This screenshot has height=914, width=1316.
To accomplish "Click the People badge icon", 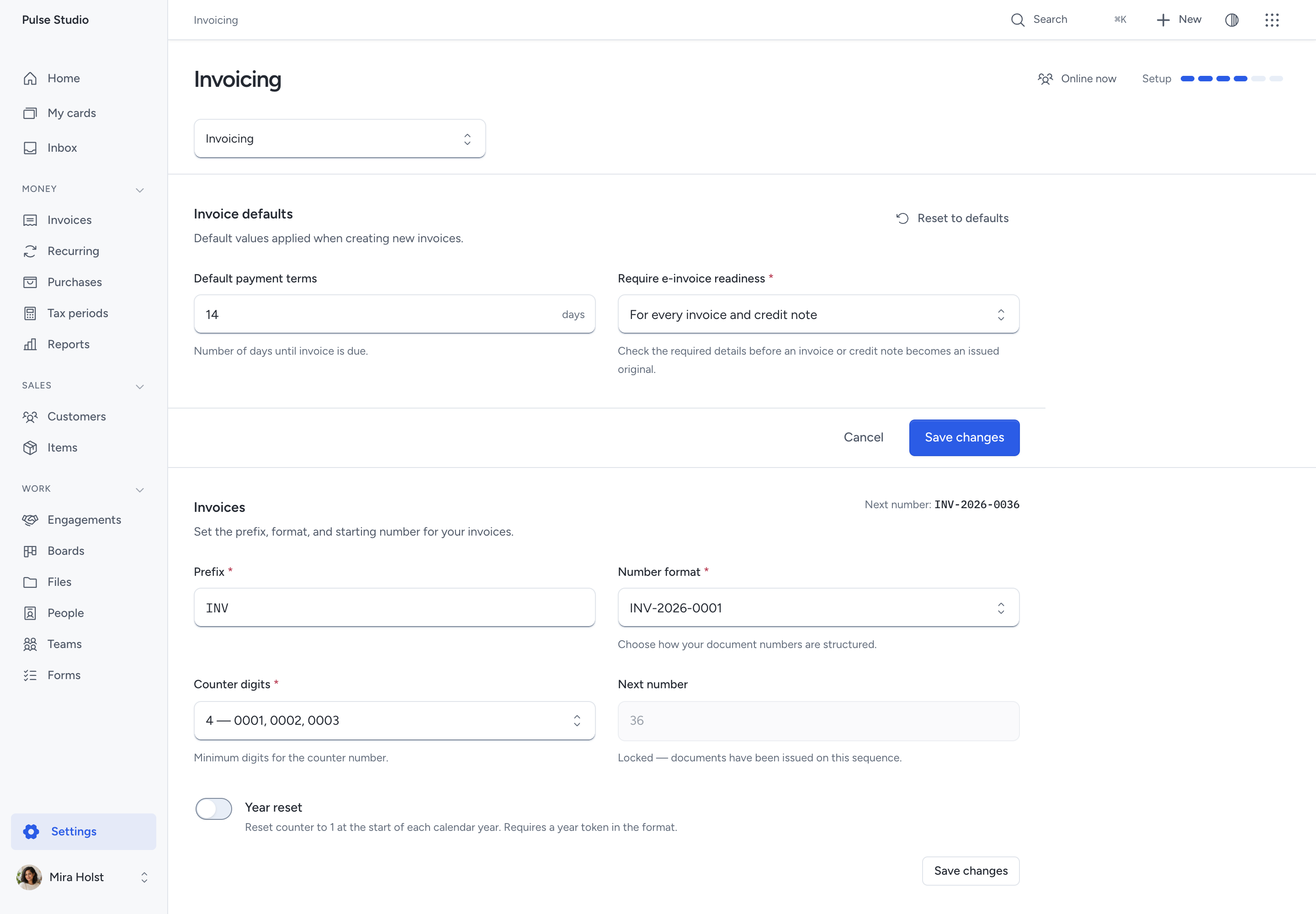I will (30, 613).
